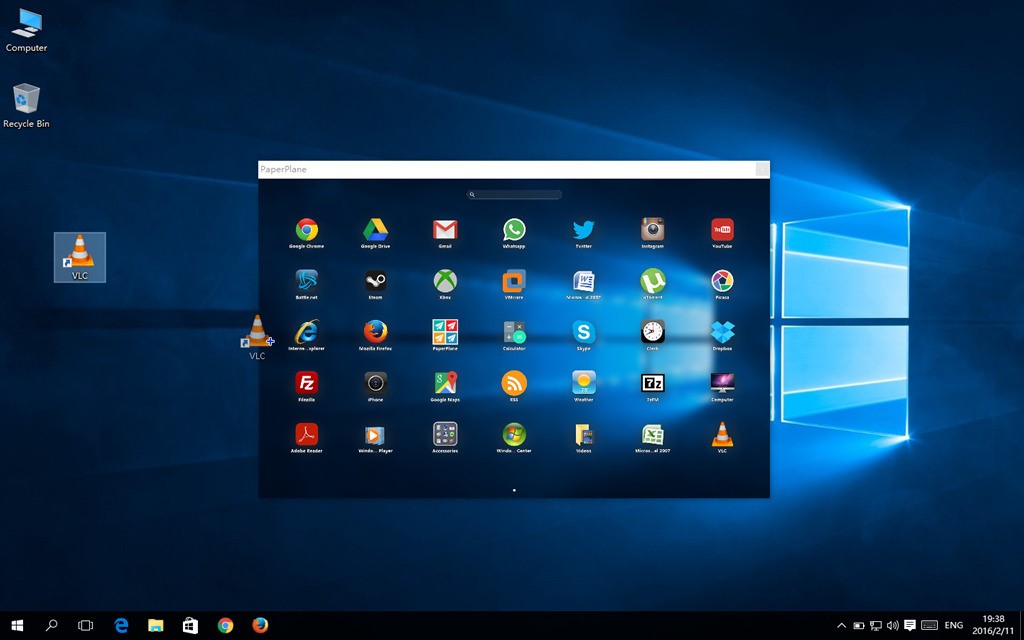Open Steam in the launcher grid
This screenshot has height=640, width=1024.
pyautogui.click(x=376, y=281)
